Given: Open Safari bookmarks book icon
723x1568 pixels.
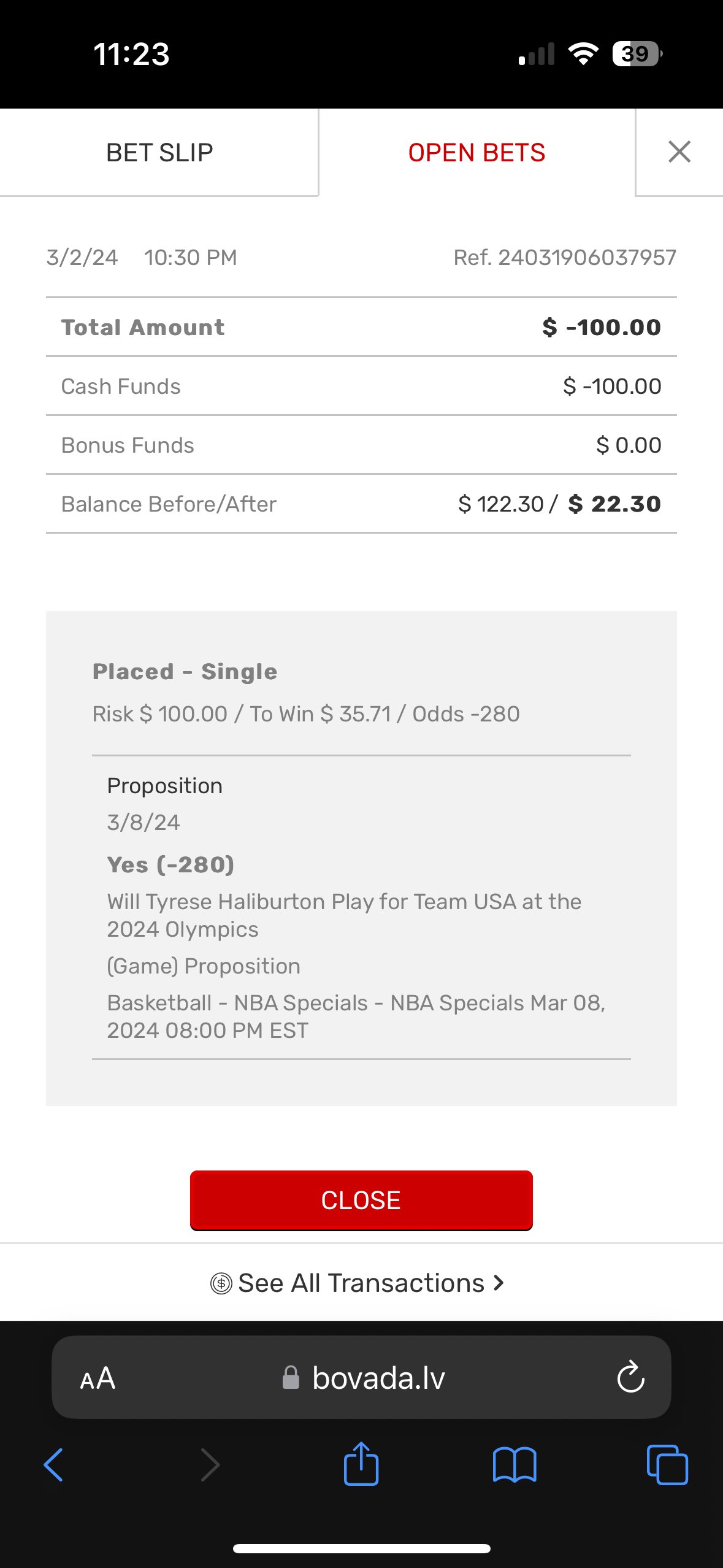Looking at the screenshot, I should point(515,1465).
